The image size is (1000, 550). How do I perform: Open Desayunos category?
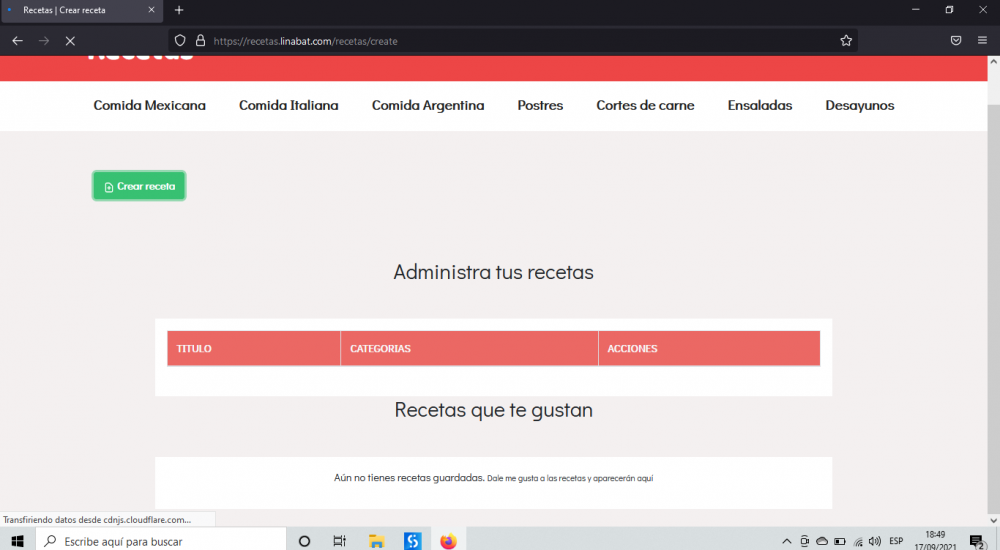pos(860,105)
